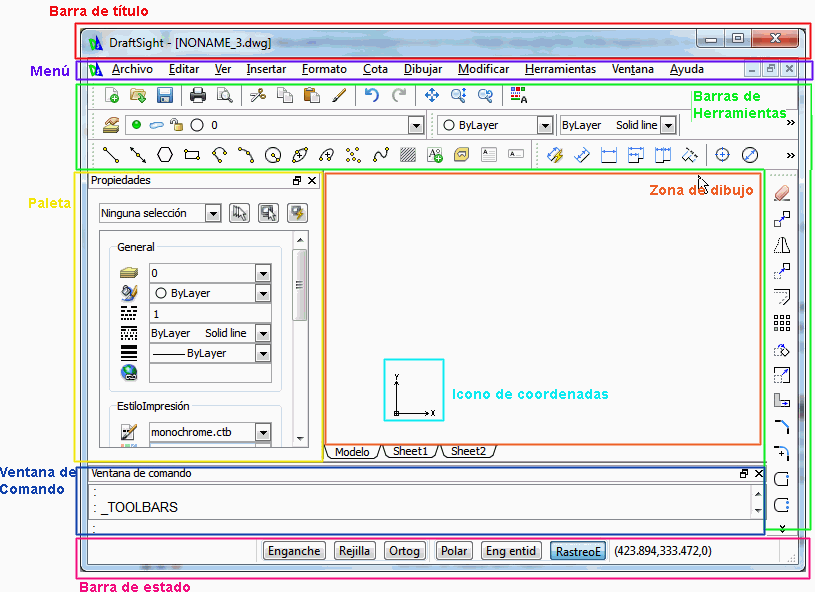Select the Modelo tab

click(x=352, y=452)
